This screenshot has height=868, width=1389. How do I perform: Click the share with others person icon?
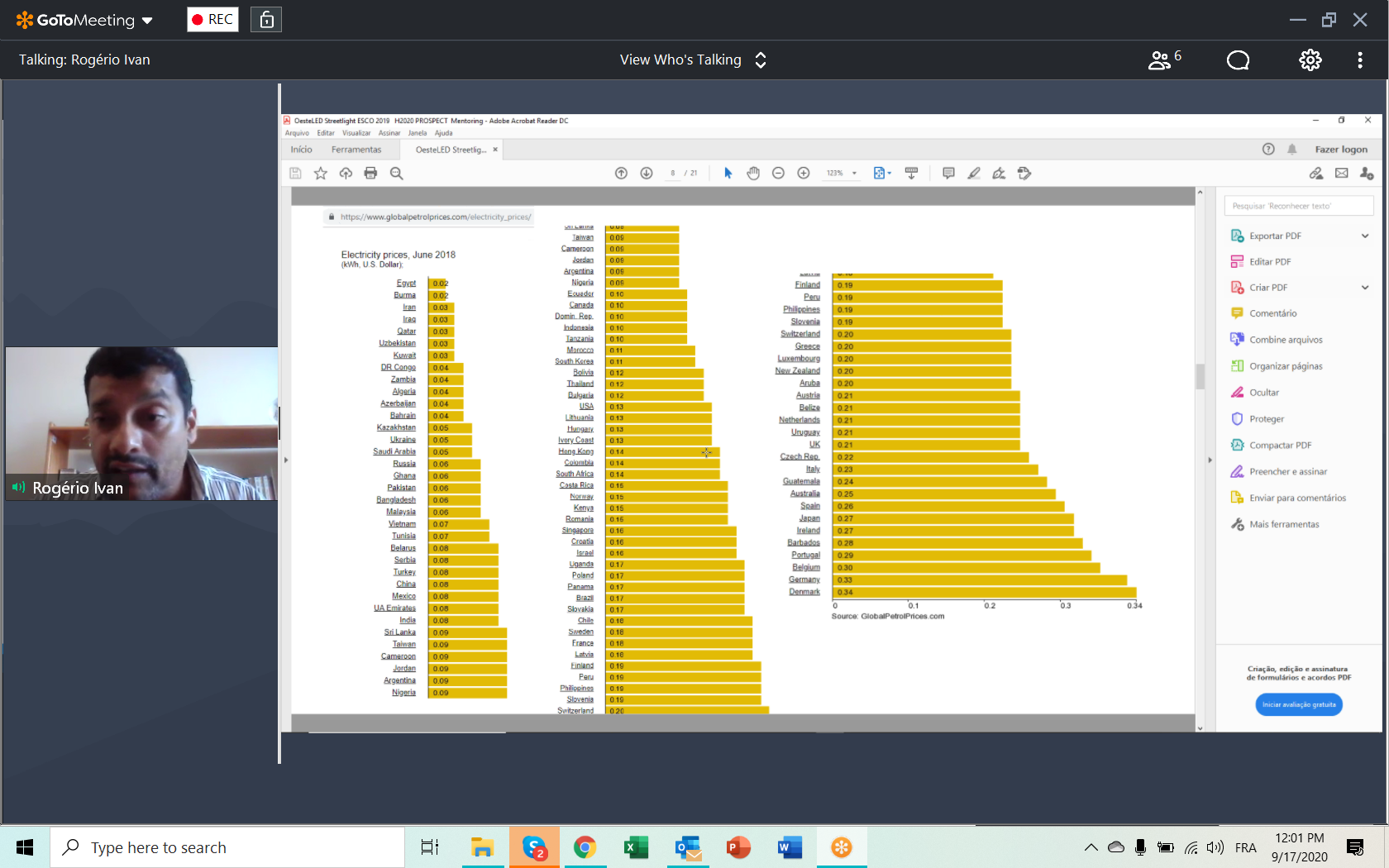(1367, 173)
